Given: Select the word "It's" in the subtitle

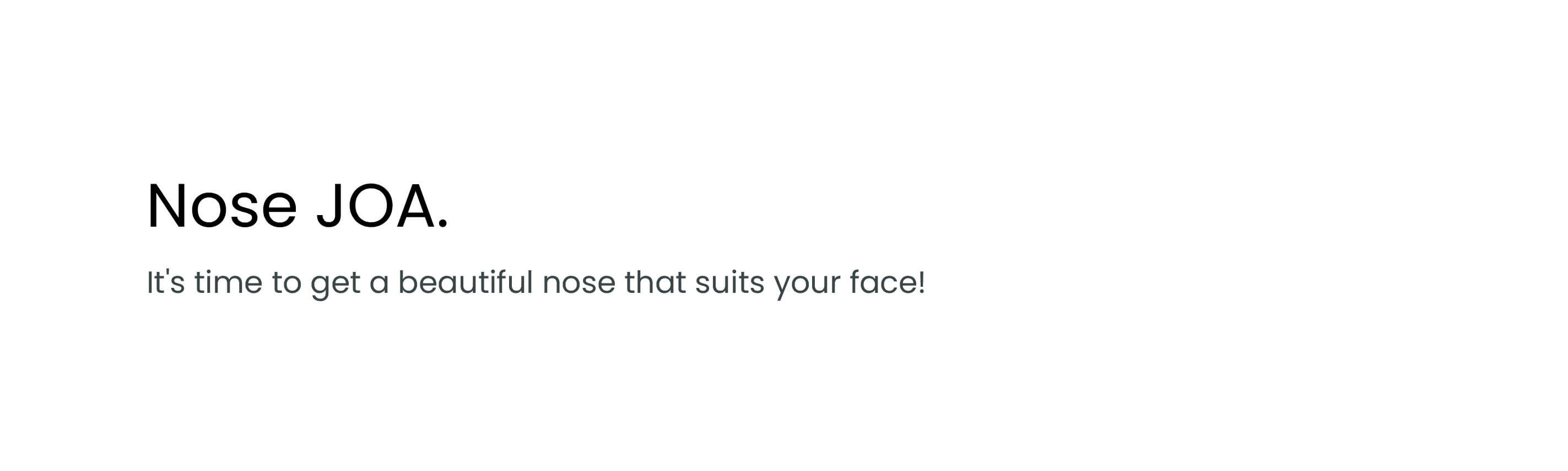Looking at the screenshot, I should pos(166,282).
